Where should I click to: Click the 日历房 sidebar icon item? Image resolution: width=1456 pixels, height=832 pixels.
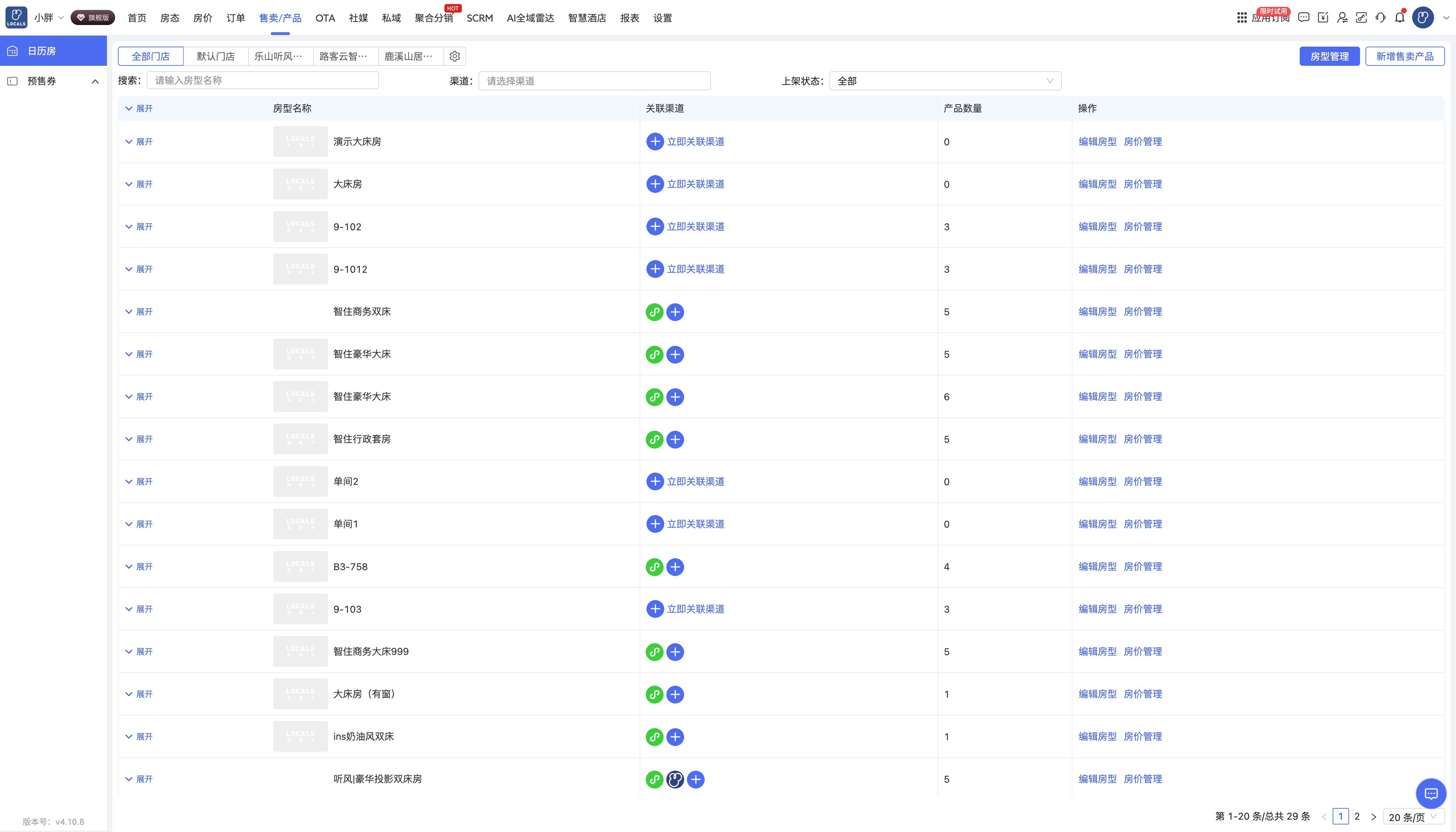[53, 51]
